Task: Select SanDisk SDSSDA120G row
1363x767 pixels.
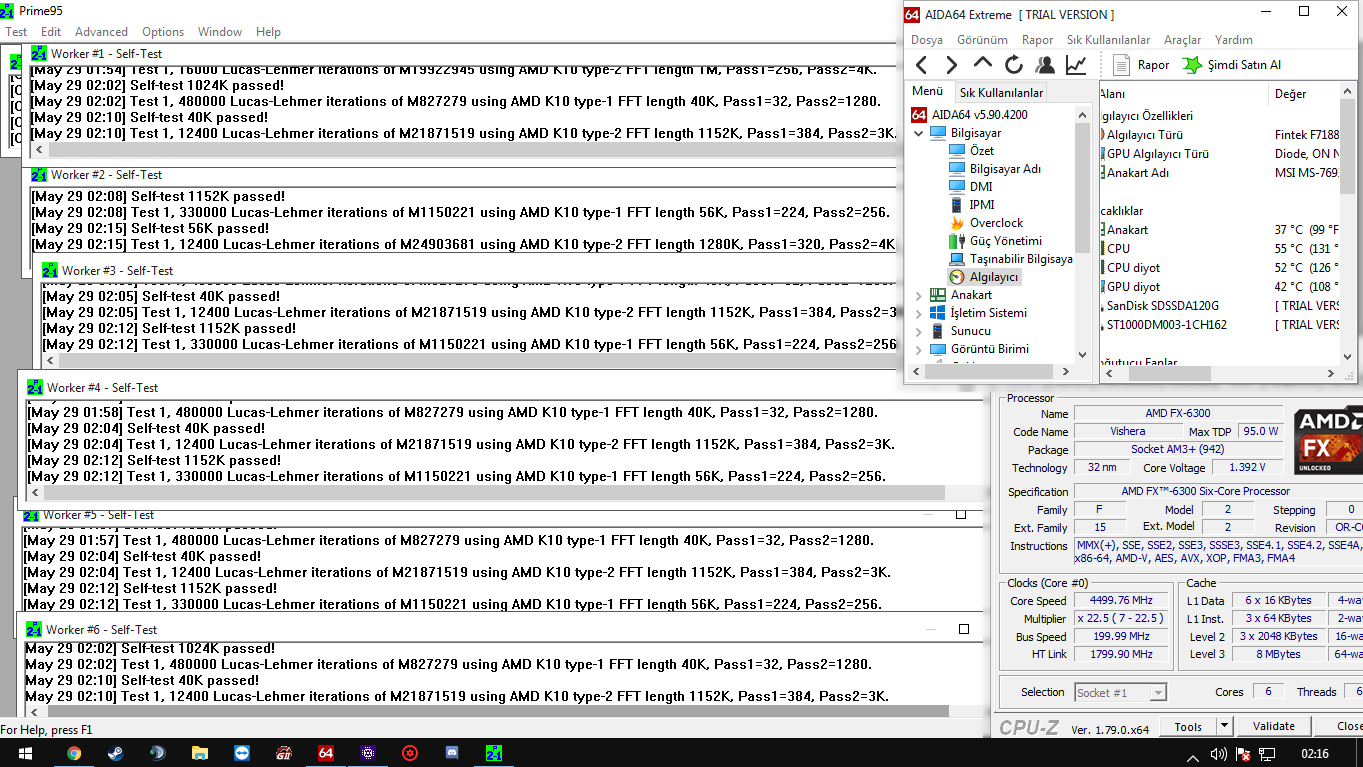Action: click(1219, 305)
